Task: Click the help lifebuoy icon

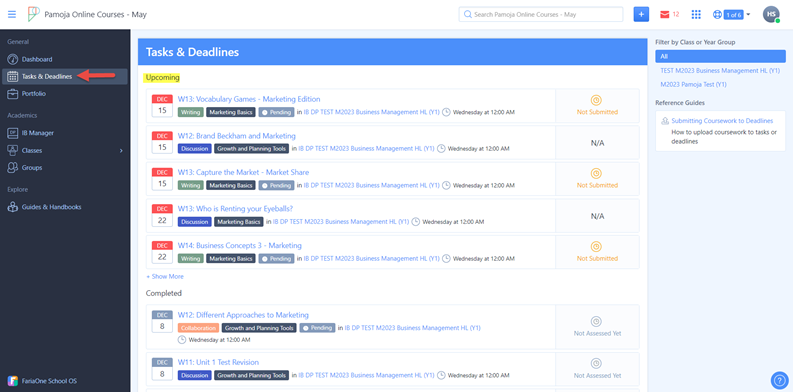Action: 717,15
